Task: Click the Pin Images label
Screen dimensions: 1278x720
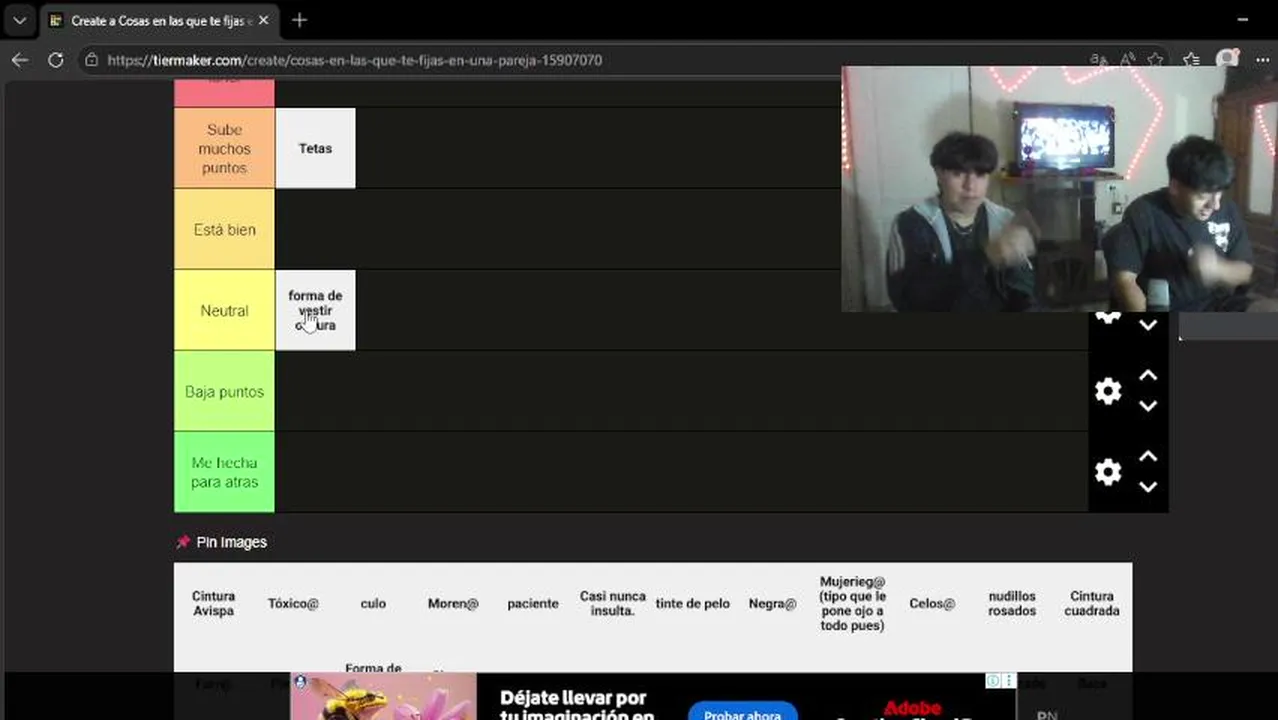Action: tap(232, 542)
